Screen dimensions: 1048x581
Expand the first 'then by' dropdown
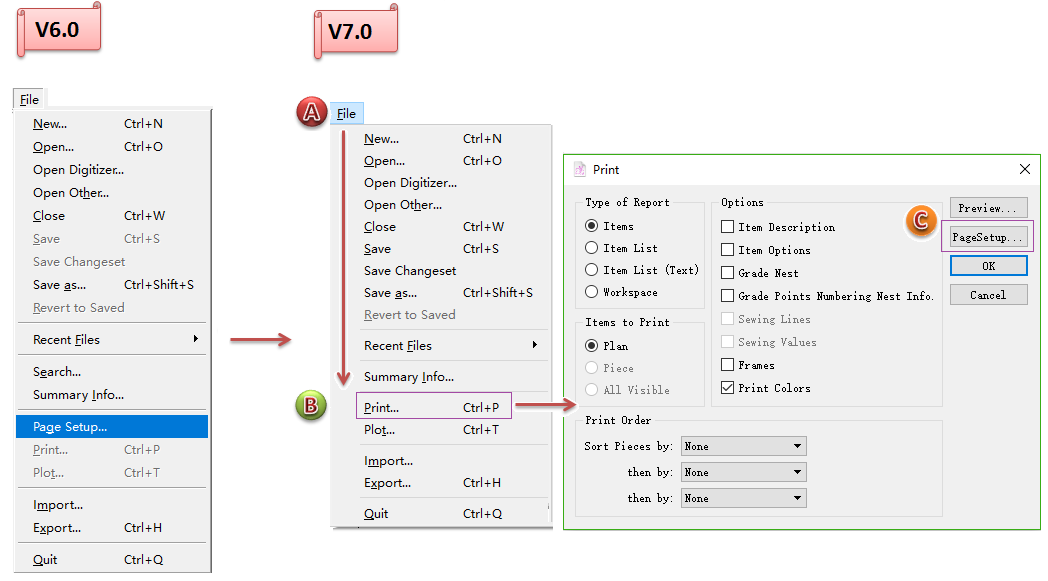tap(743, 472)
